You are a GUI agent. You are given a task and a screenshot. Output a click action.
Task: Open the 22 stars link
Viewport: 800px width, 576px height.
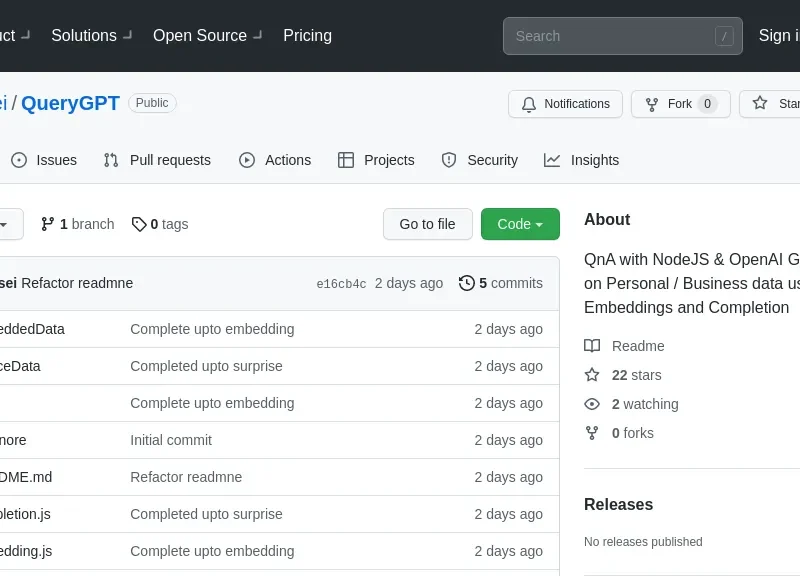622,375
